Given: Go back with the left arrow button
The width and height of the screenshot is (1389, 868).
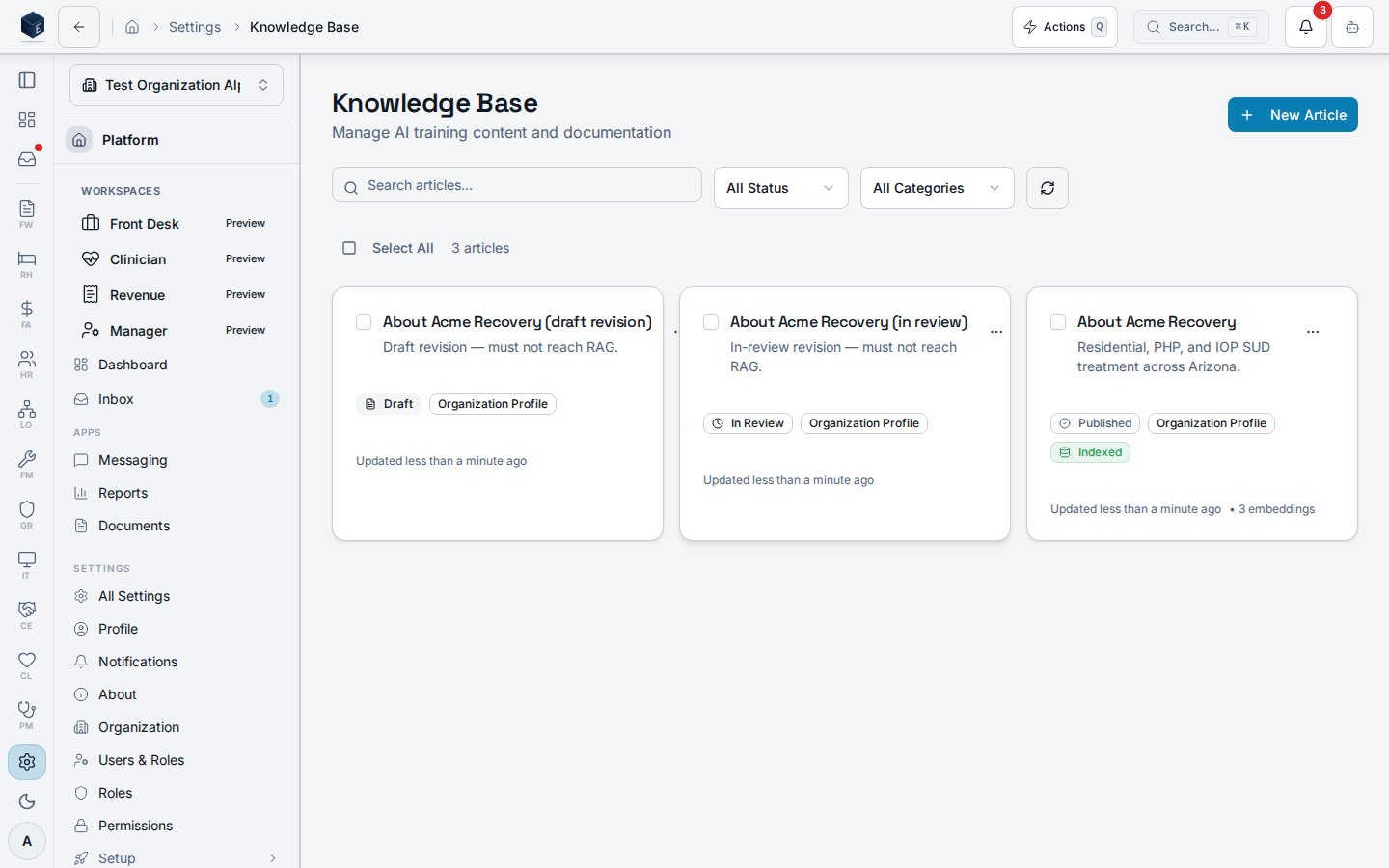Looking at the screenshot, I should [x=79, y=27].
